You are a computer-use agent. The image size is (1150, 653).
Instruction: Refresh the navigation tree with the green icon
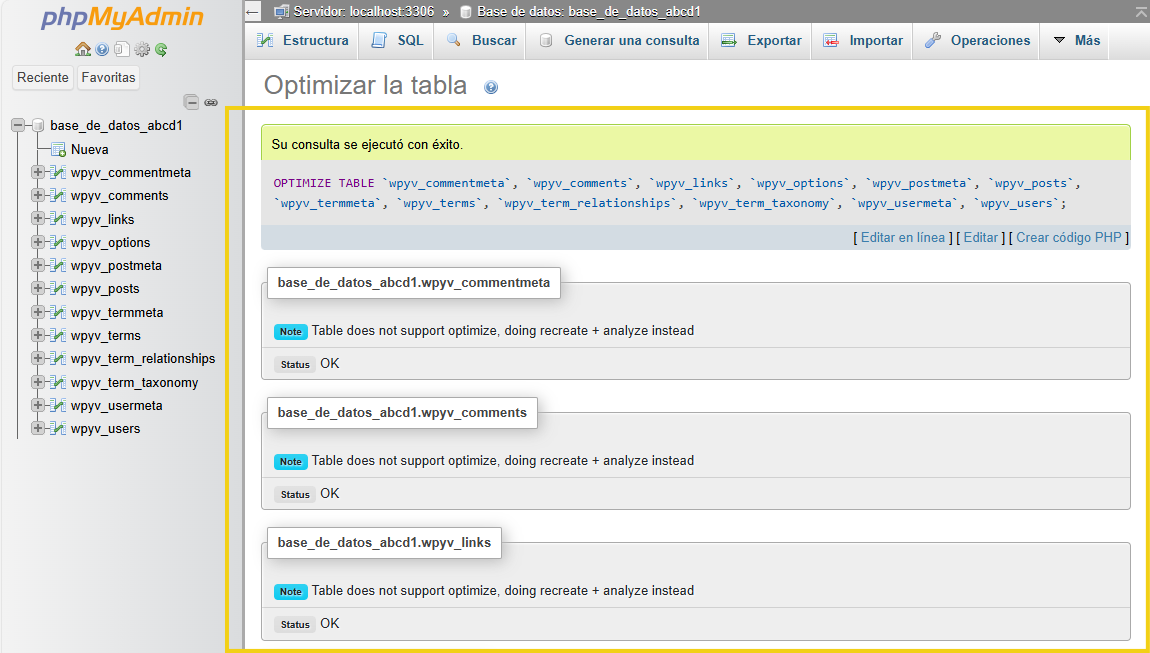(161, 49)
